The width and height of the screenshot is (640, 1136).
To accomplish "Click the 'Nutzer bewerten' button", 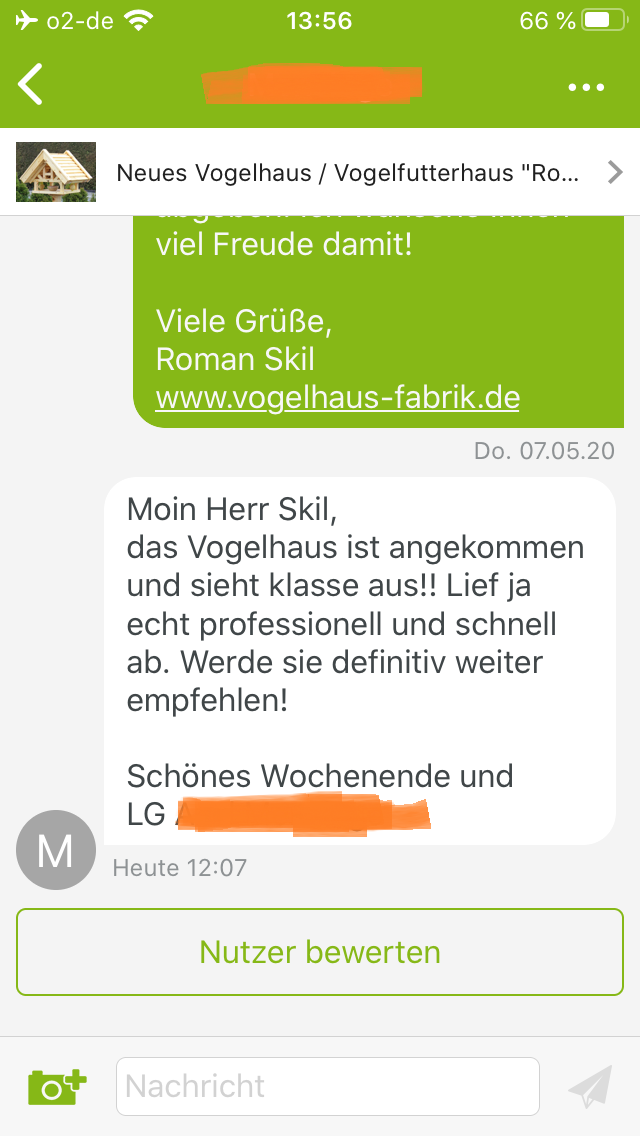I will coord(320,952).
